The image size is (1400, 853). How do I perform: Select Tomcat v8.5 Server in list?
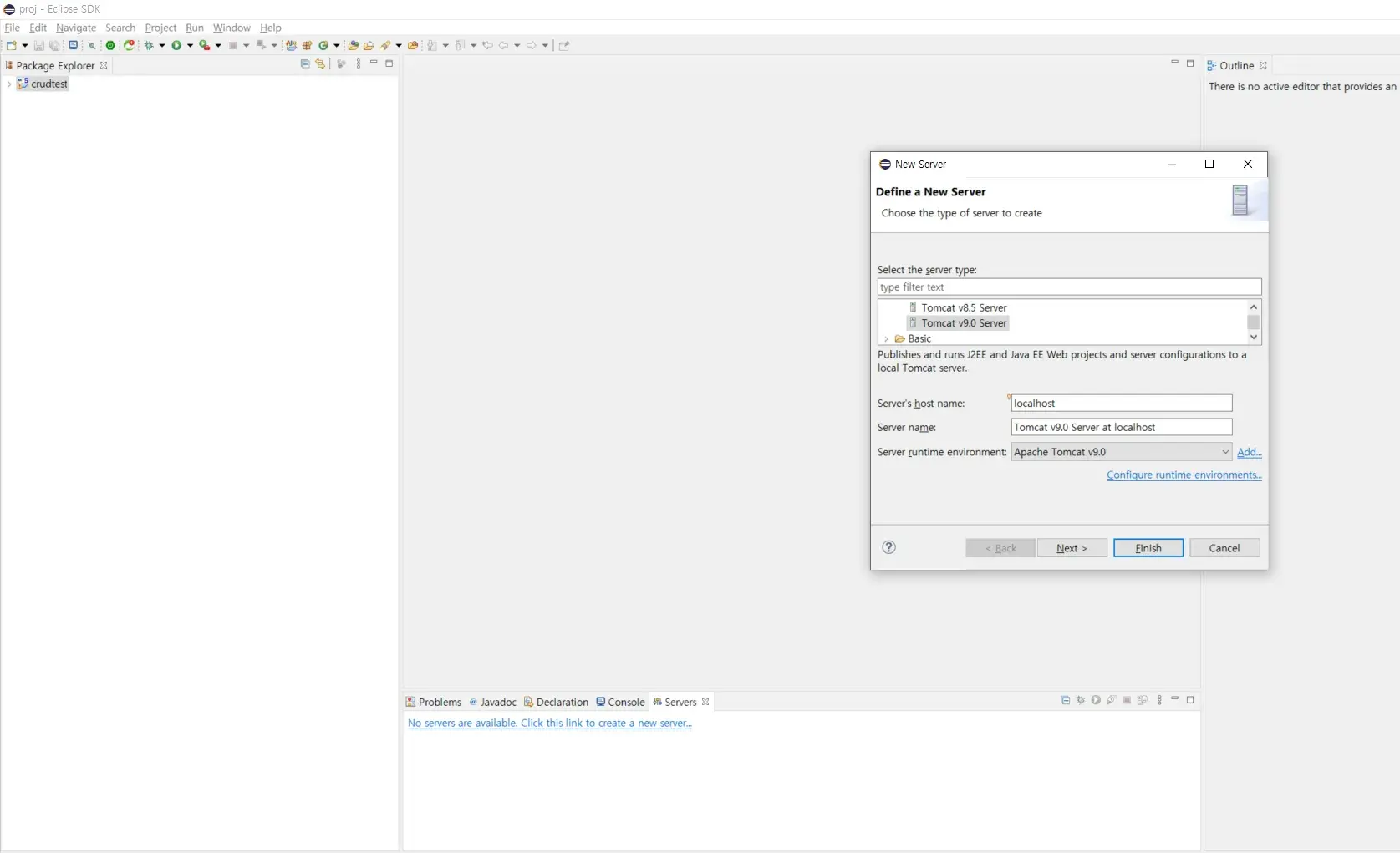pos(964,307)
